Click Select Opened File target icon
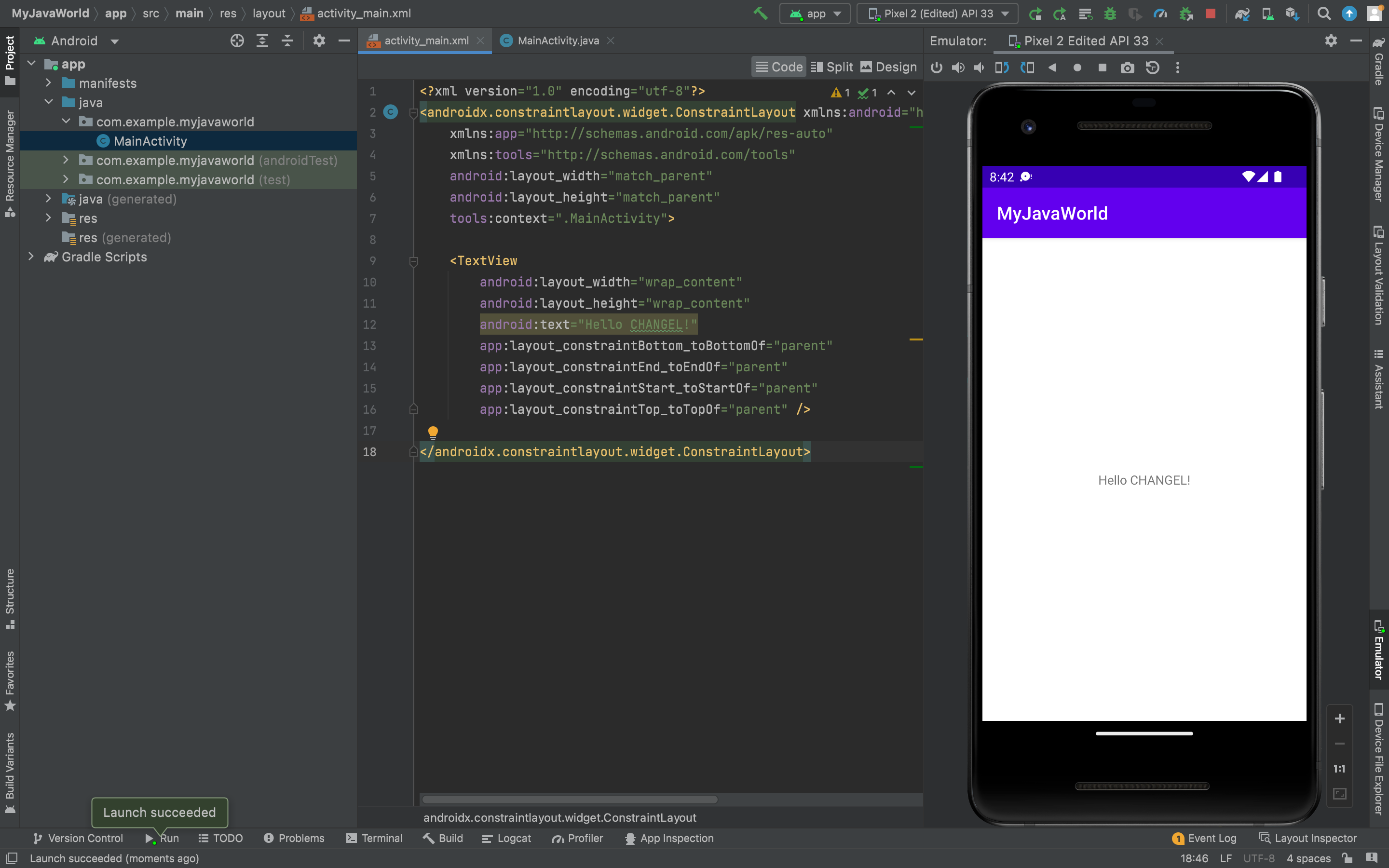This screenshot has width=1389, height=868. (237, 41)
